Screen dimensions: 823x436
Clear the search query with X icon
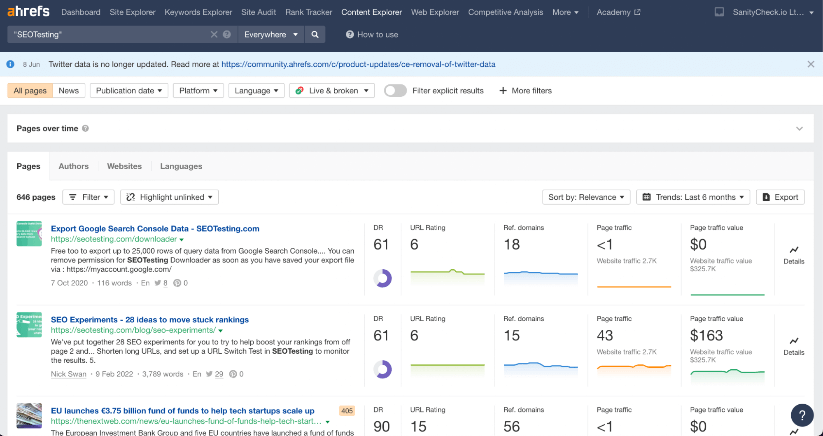tap(214, 34)
